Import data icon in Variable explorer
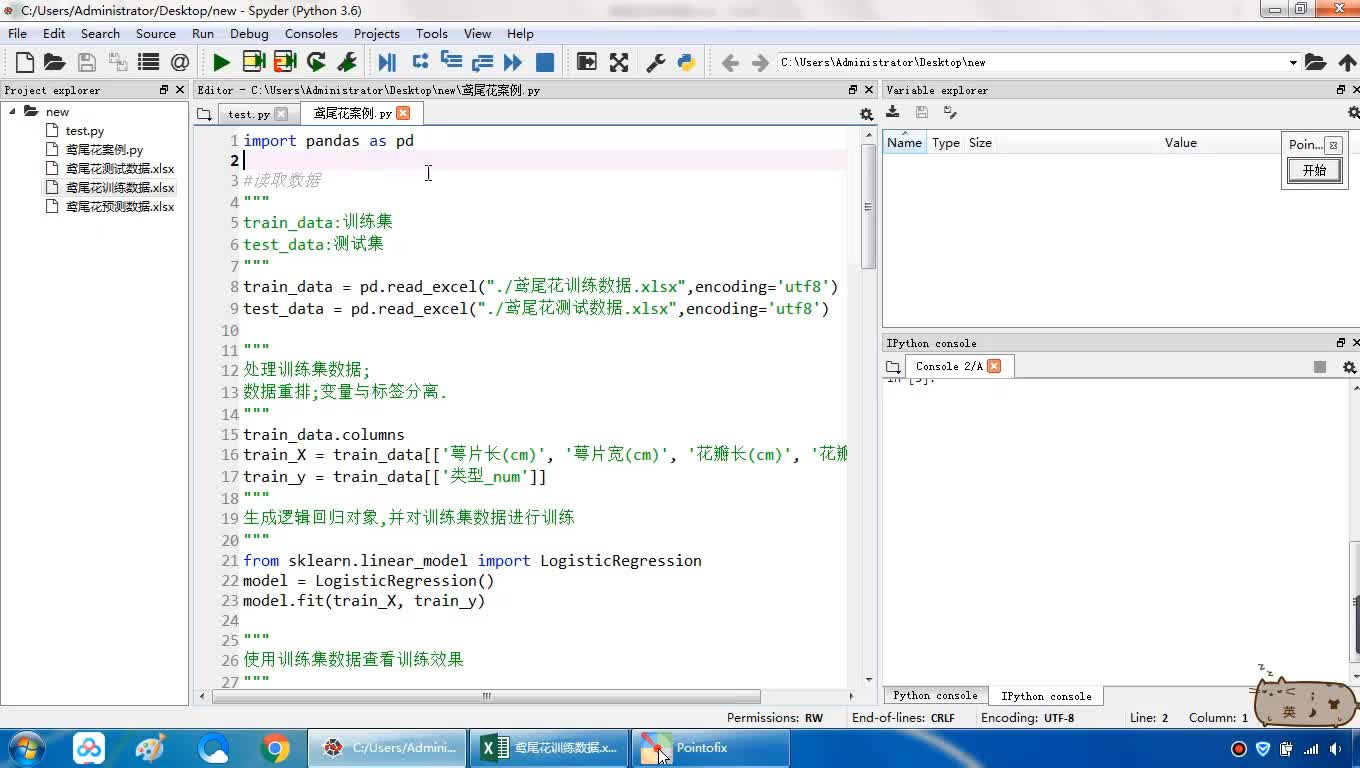 (x=893, y=113)
